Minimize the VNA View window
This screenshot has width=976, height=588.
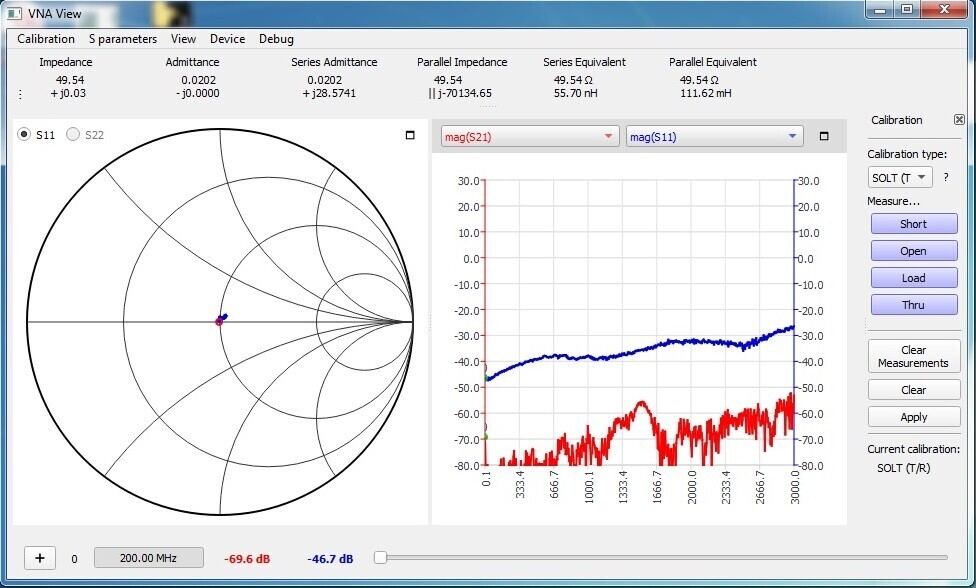[880, 10]
